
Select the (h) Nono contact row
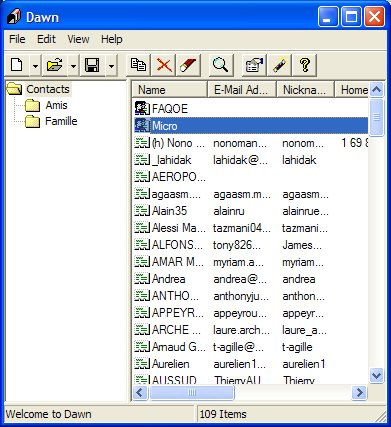tap(251, 143)
